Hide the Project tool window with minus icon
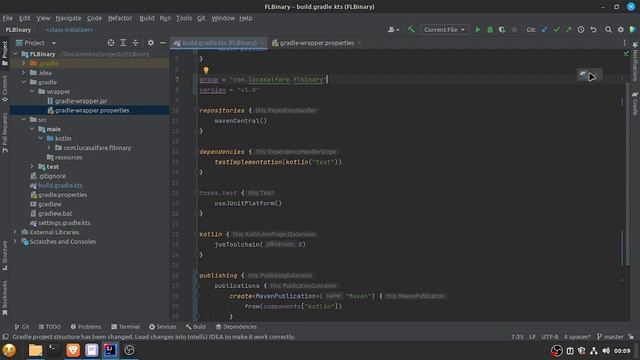This screenshot has height=360, width=640. tap(163, 42)
